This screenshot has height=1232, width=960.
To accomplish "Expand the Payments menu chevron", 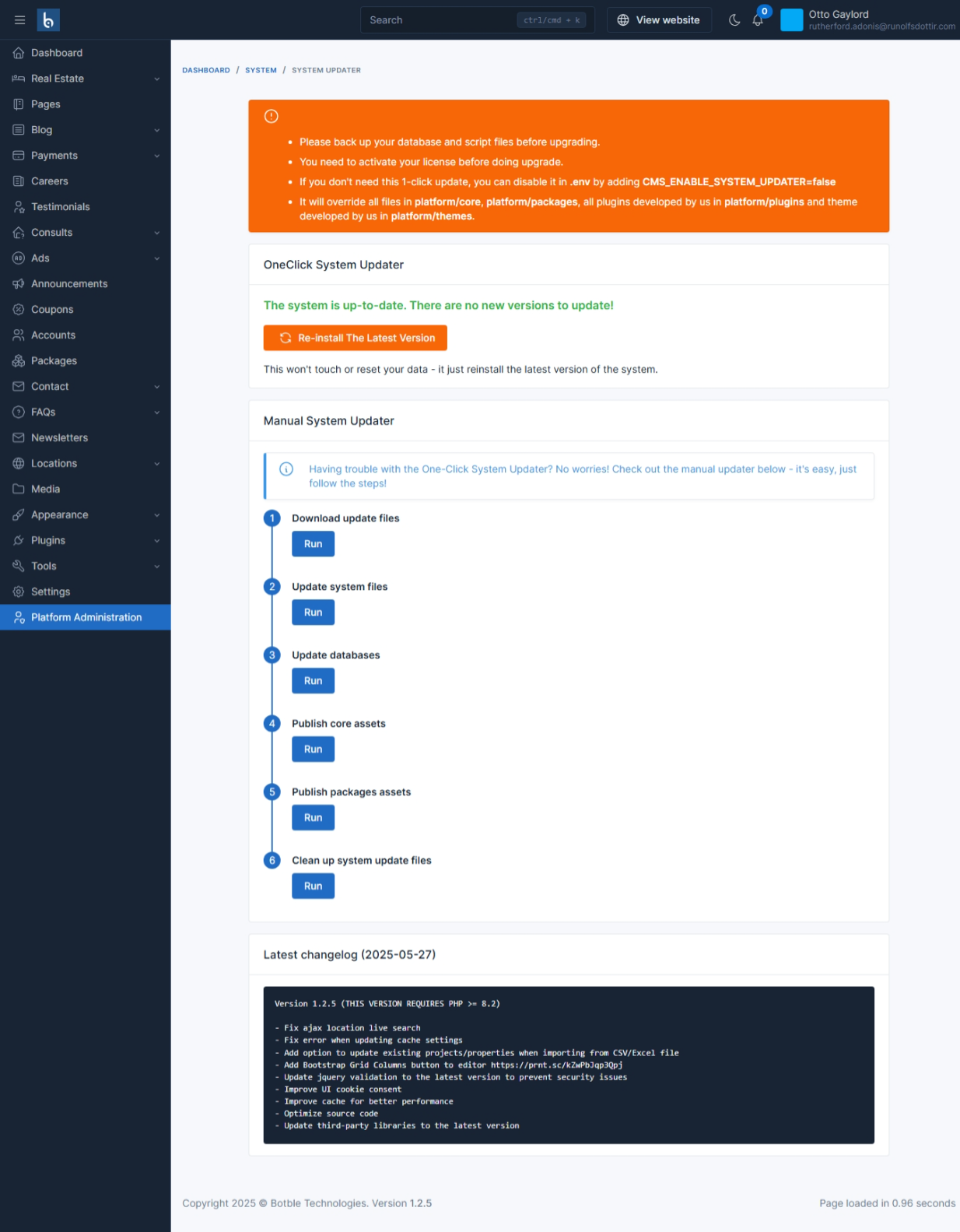I will (x=157, y=156).
